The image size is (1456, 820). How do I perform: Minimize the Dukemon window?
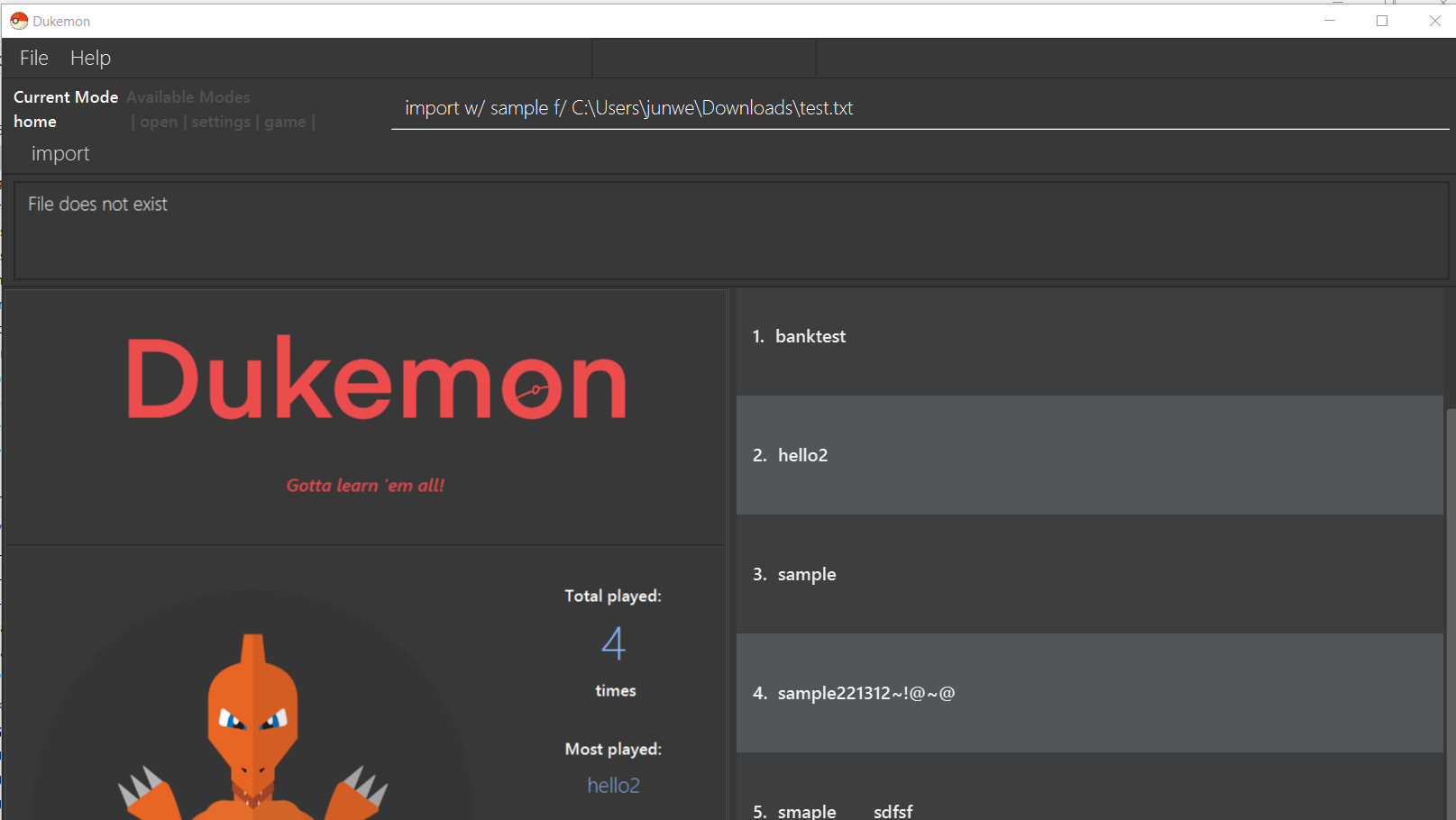1330,21
